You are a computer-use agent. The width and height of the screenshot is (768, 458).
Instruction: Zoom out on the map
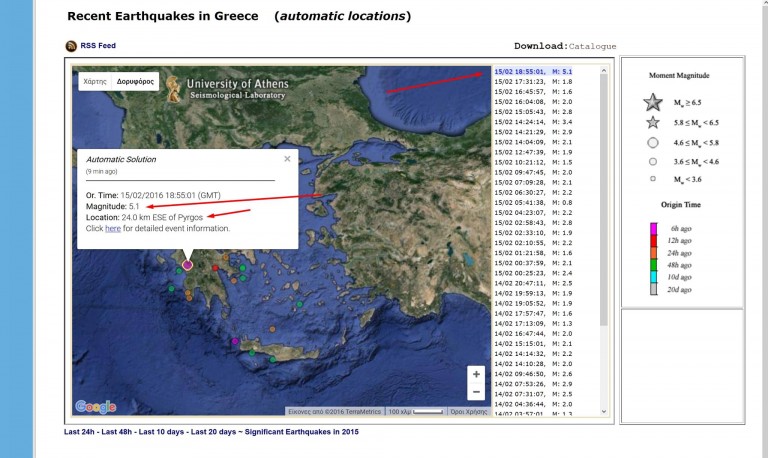tap(476, 392)
